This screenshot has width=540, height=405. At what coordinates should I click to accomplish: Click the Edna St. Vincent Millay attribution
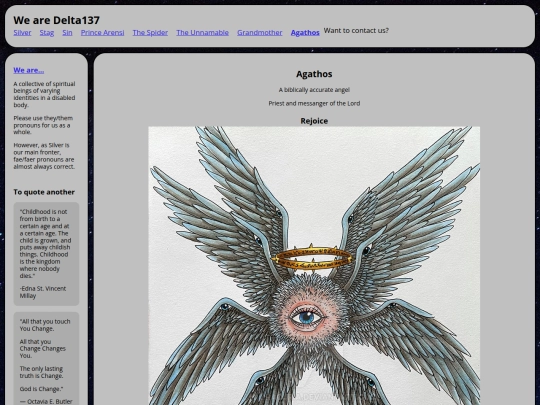tap(43, 292)
